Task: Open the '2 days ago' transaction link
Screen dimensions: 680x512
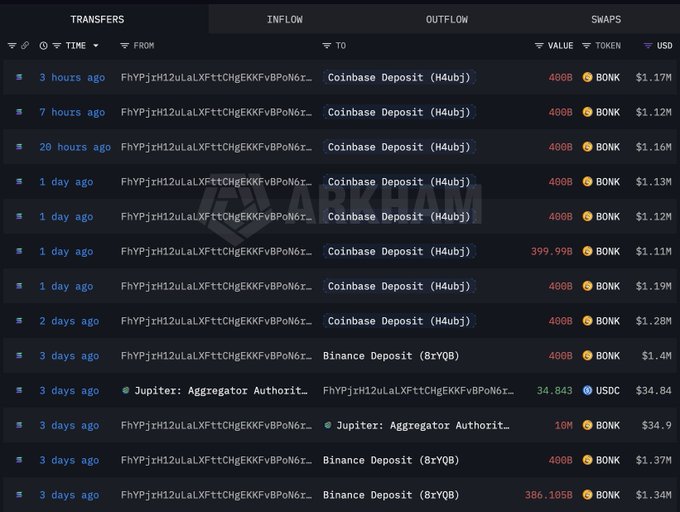Action: click(x=69, y=321)
